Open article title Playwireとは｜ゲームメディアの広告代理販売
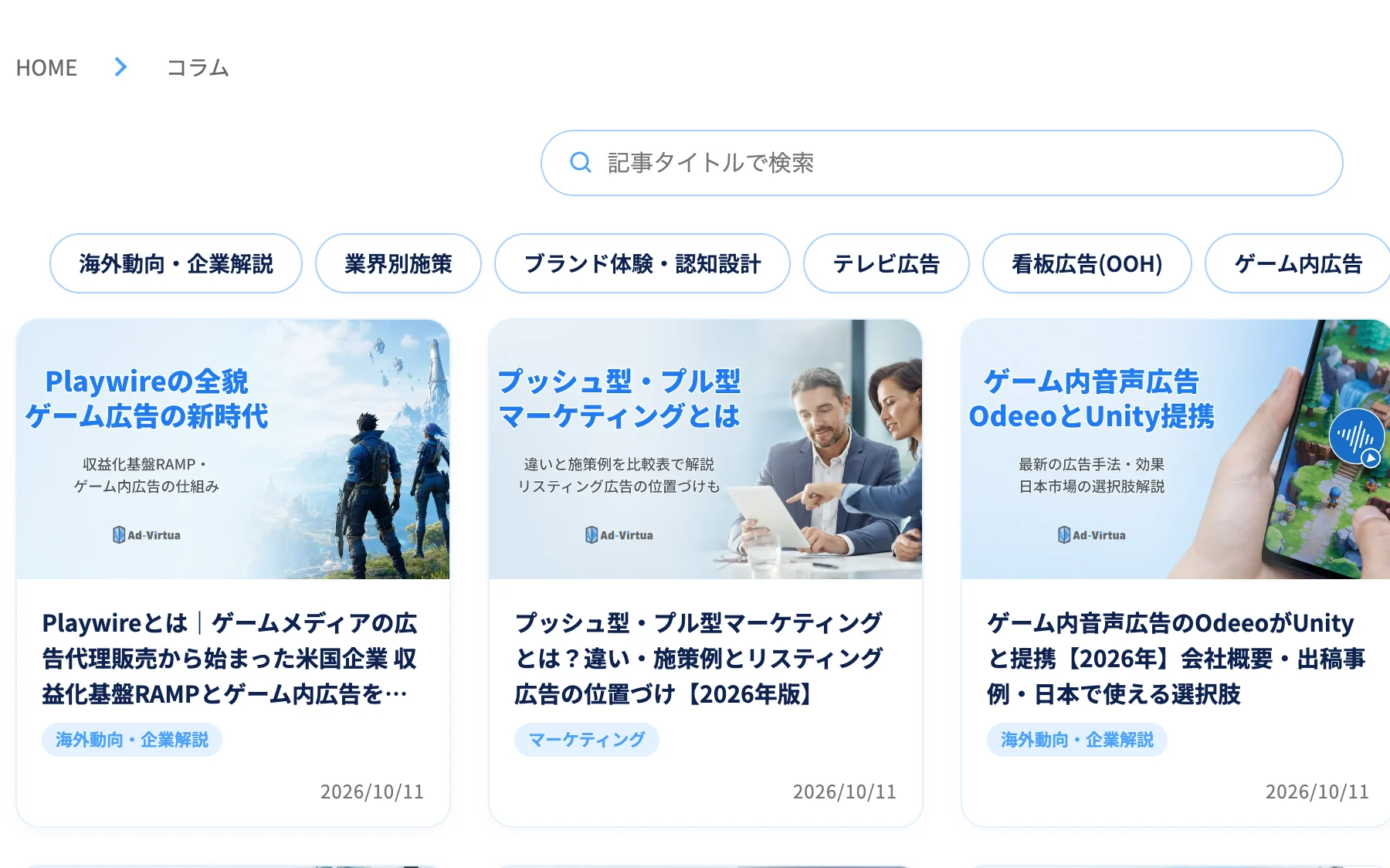Viewport: 1390px width, 868px height. [230, 659]
